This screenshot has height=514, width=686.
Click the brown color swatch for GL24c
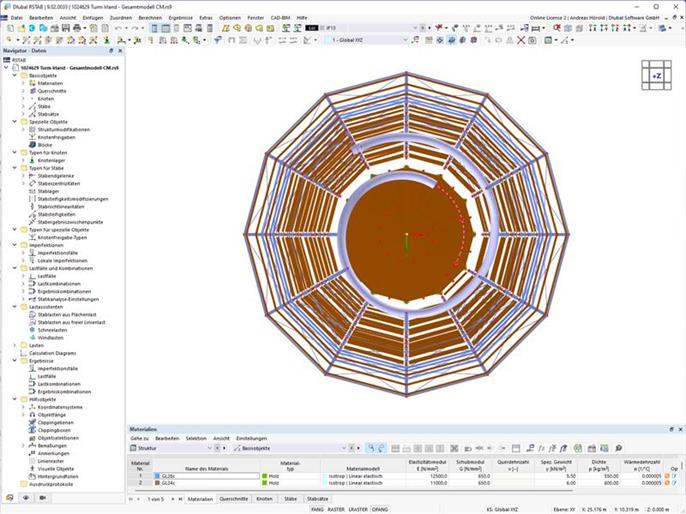click(158, 483)
